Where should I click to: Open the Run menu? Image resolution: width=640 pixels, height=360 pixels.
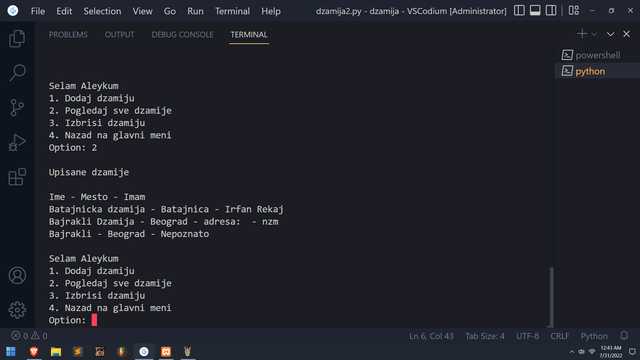pyautogui.click(x=195, y=11)
